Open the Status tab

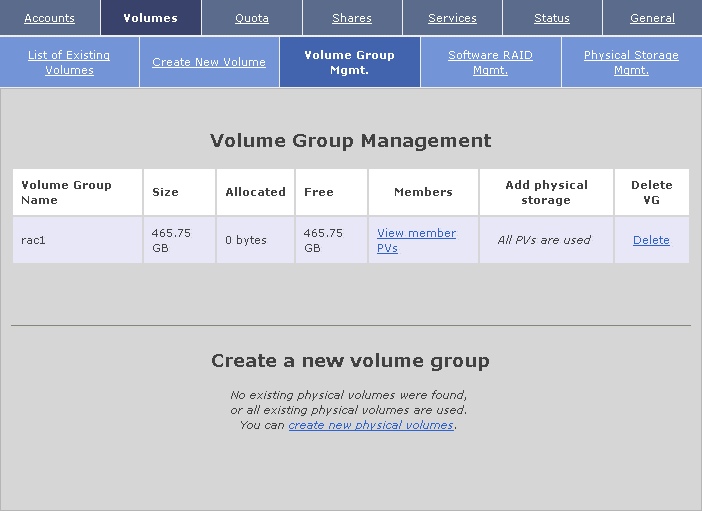[552, 18]
